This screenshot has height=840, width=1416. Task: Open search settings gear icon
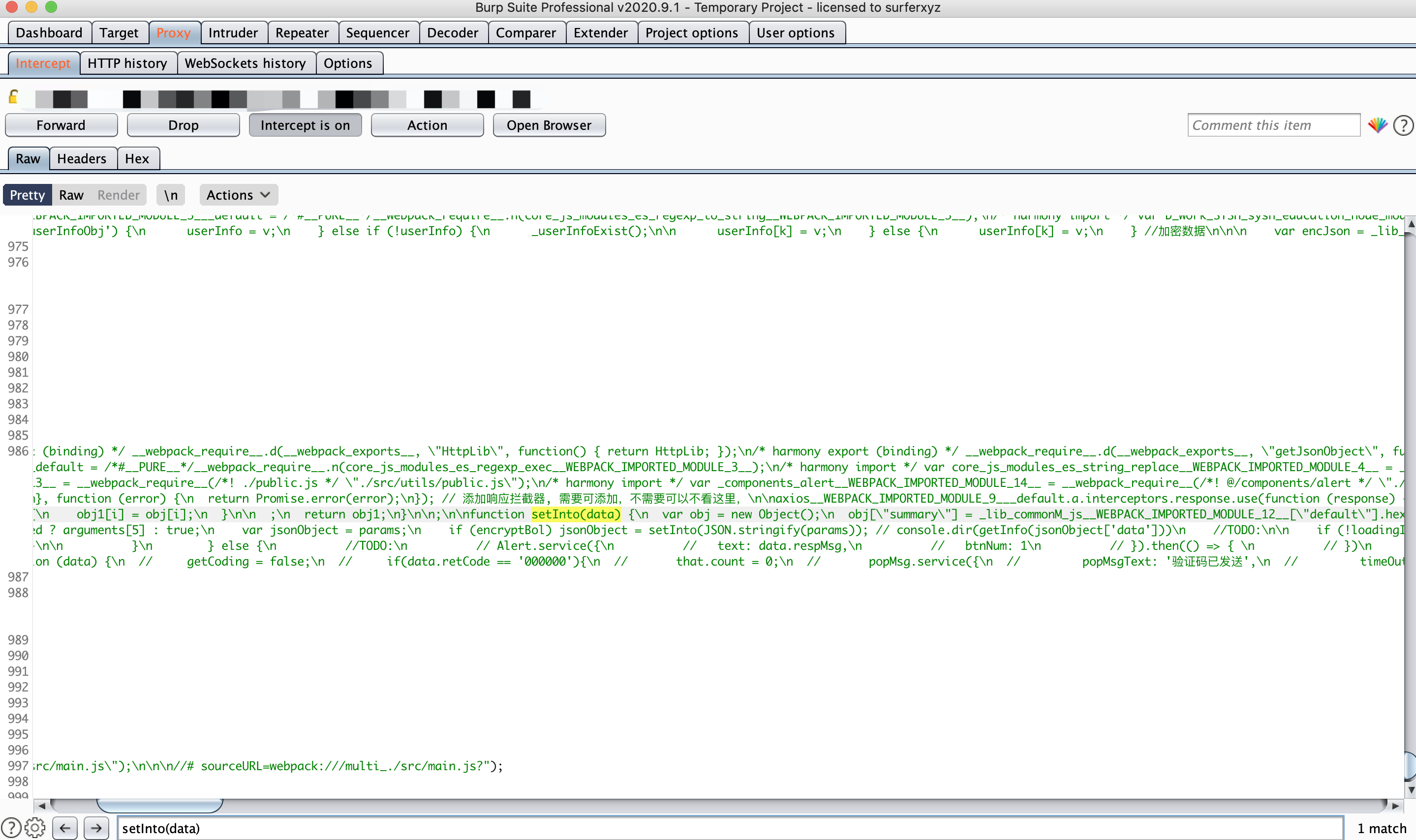pos(35,828)
